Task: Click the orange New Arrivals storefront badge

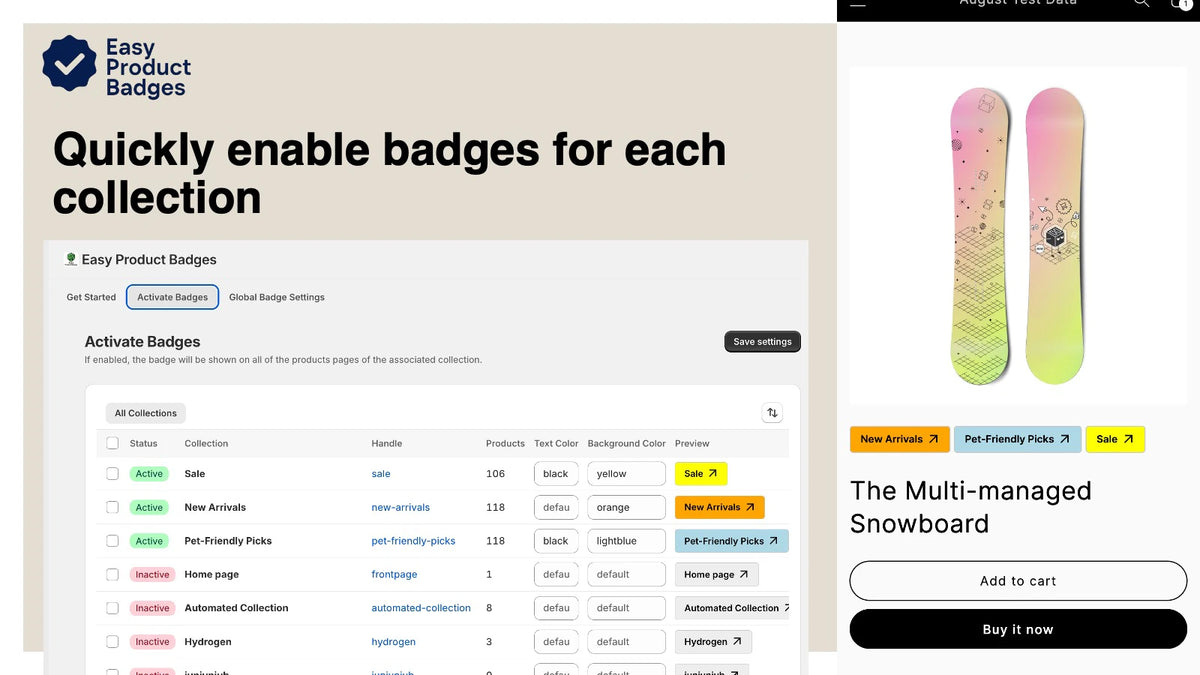Action: pyautogui.click(x=899, y=439)
